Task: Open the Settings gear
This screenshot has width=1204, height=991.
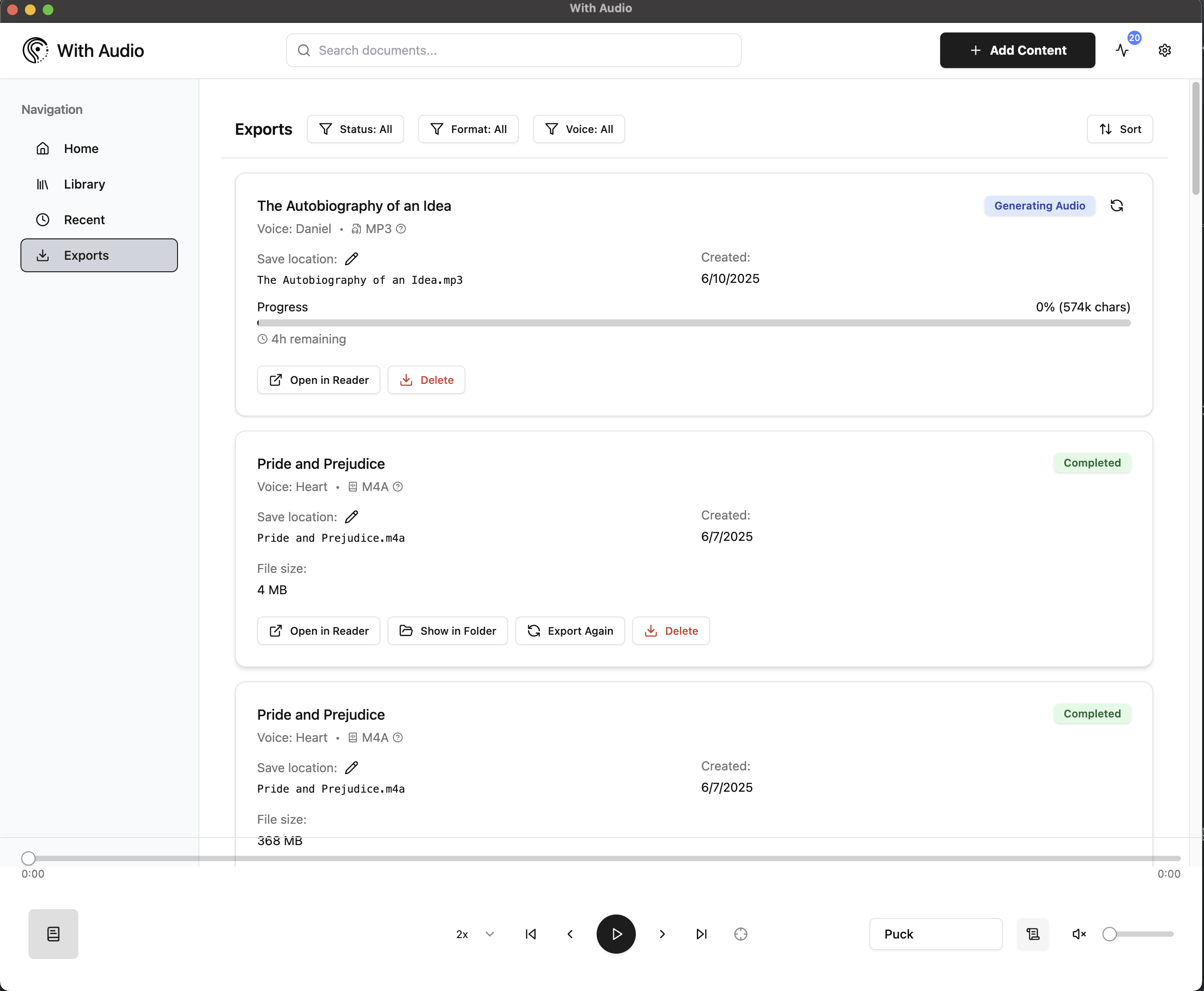Action: pyautogui.click(x=1164, y=50)
